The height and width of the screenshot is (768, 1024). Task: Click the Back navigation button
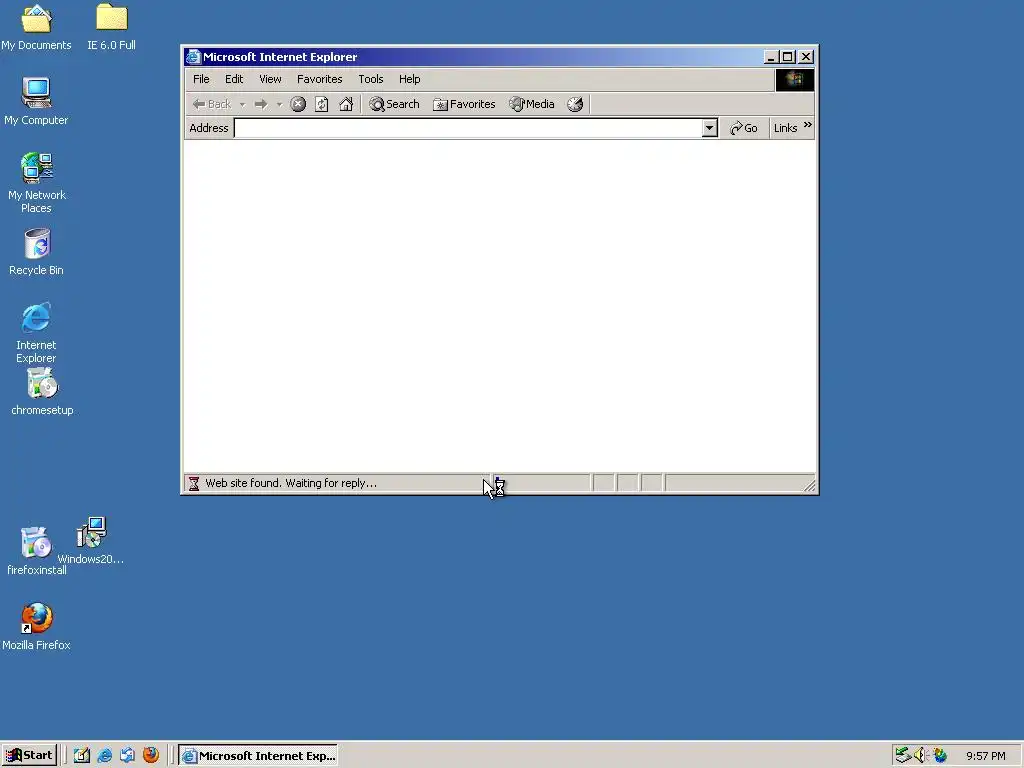click(x=212, y=104)
